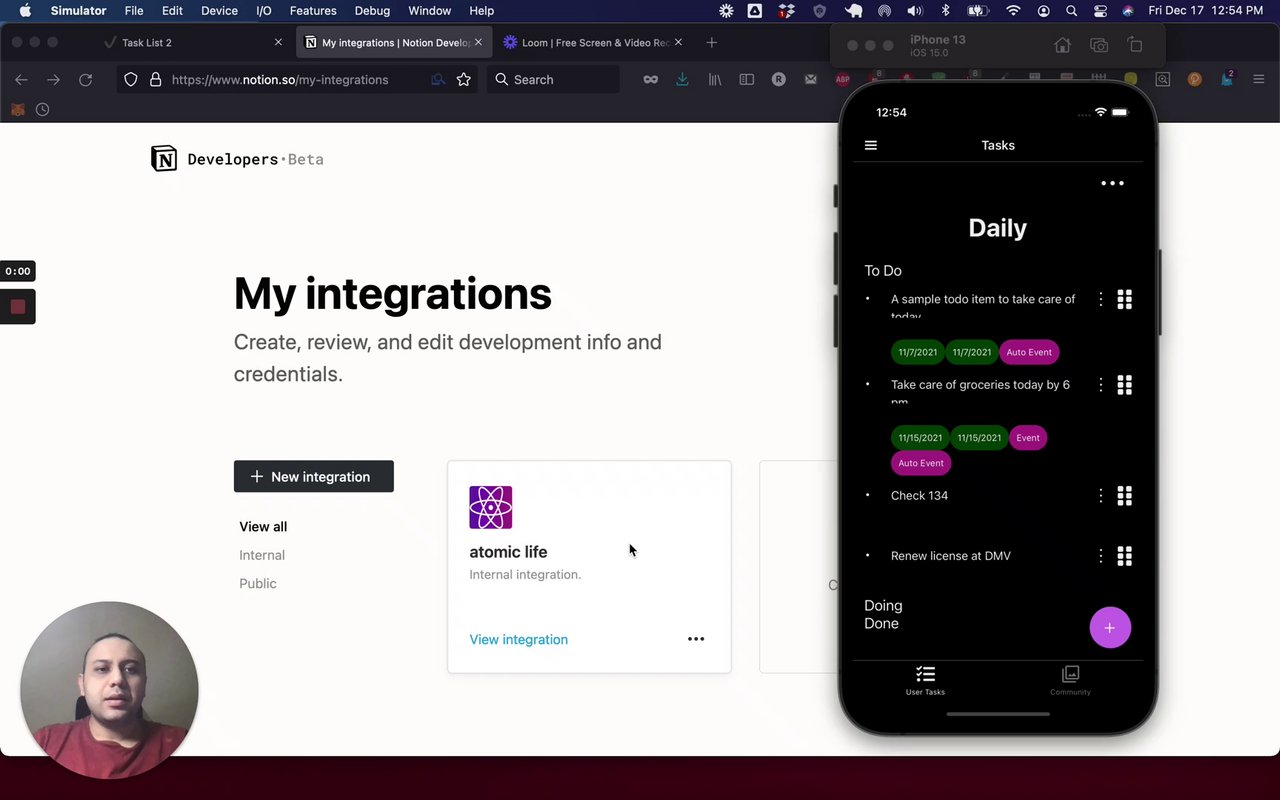This screenshot has width=1280, height=800.
Task: Click the Adblock Plus extension icon
Action: coord(842,80)
